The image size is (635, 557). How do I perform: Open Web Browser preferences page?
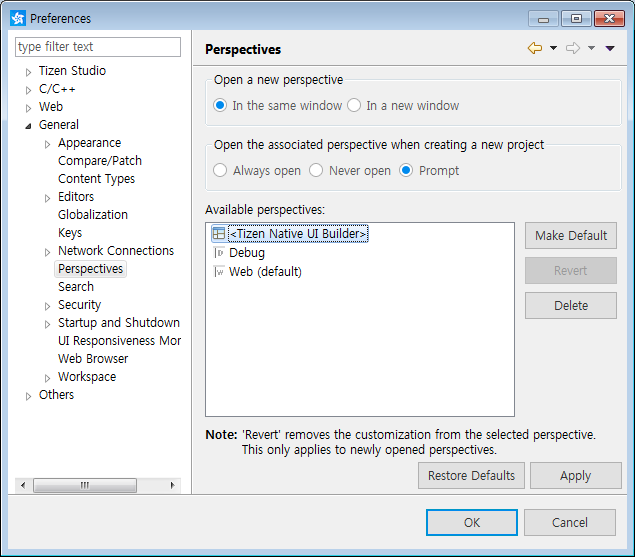click(x=93, y=359)
